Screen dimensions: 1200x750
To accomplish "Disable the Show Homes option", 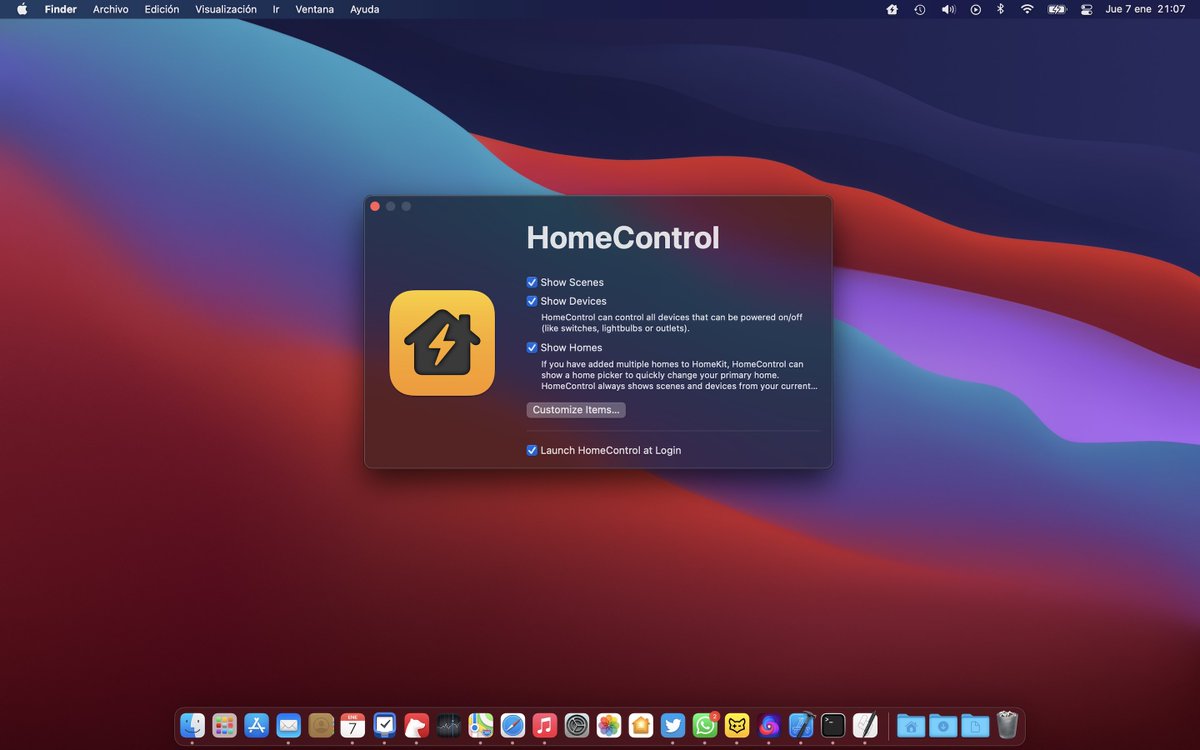I will pyautogui.click(x=532, y=348).
